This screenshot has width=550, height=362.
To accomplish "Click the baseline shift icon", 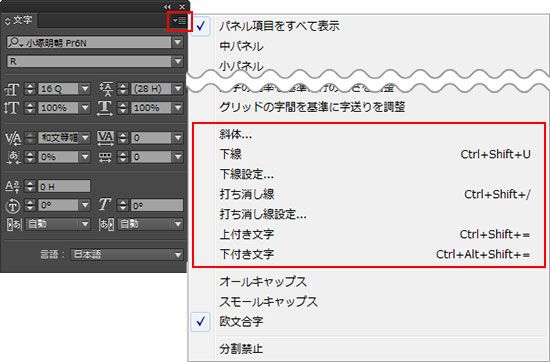I will (x=13, y=186).
